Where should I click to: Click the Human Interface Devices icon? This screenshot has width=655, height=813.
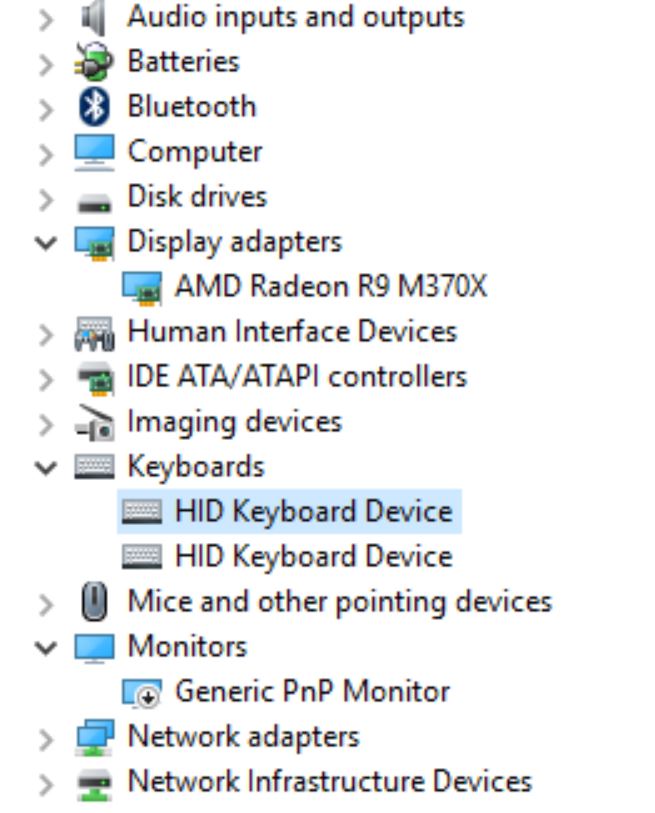click(x=94, y=332)
